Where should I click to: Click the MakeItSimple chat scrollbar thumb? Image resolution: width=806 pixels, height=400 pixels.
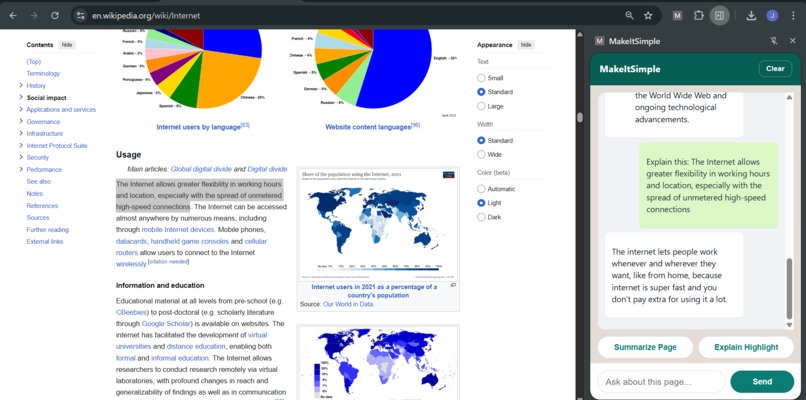coord(789,289)
